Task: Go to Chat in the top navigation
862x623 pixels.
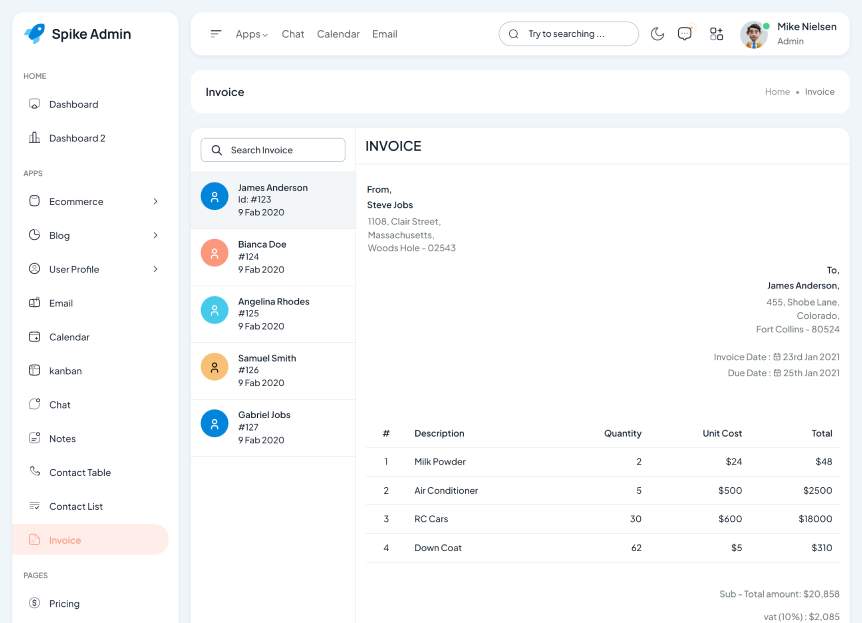Action: point(293,34)
